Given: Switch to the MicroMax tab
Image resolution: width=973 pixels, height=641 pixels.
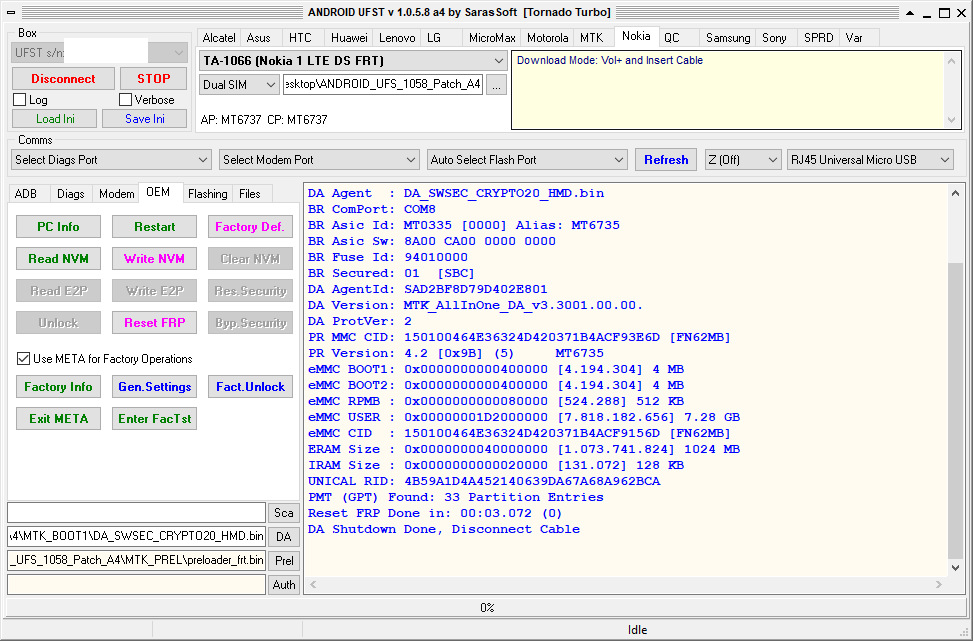Looking at the screenshot, I should tap(492, 38).
